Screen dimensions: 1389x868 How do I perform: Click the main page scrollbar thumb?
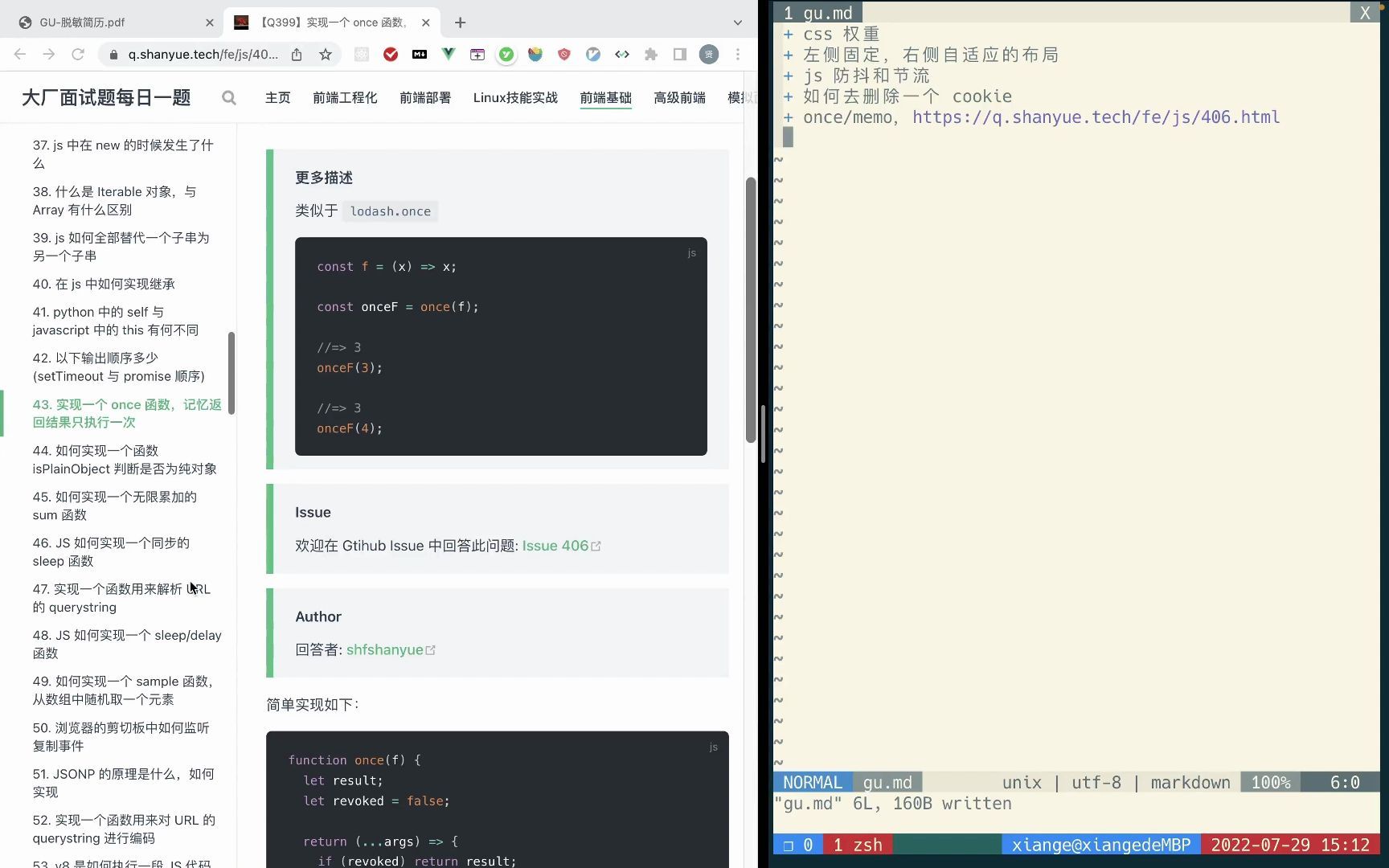(751, 309)
